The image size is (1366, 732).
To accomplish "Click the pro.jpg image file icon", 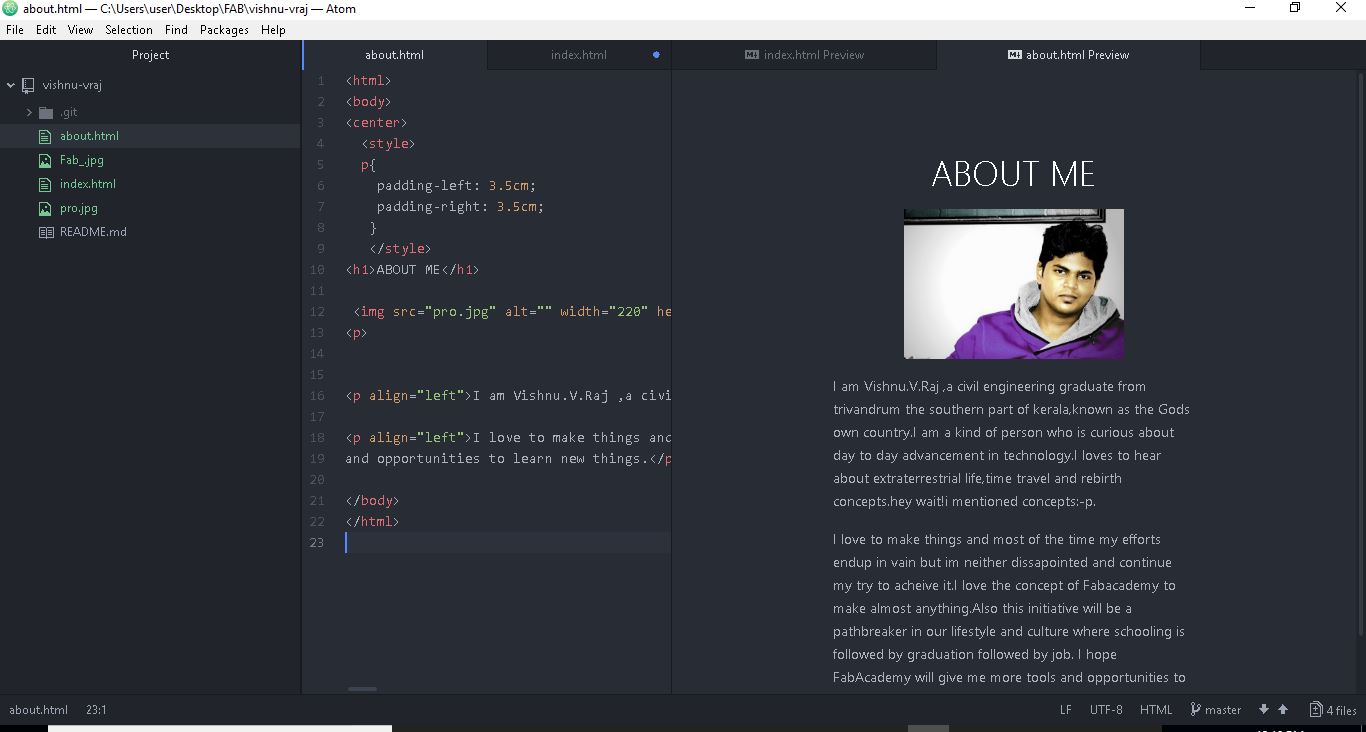I will (45, 208).
